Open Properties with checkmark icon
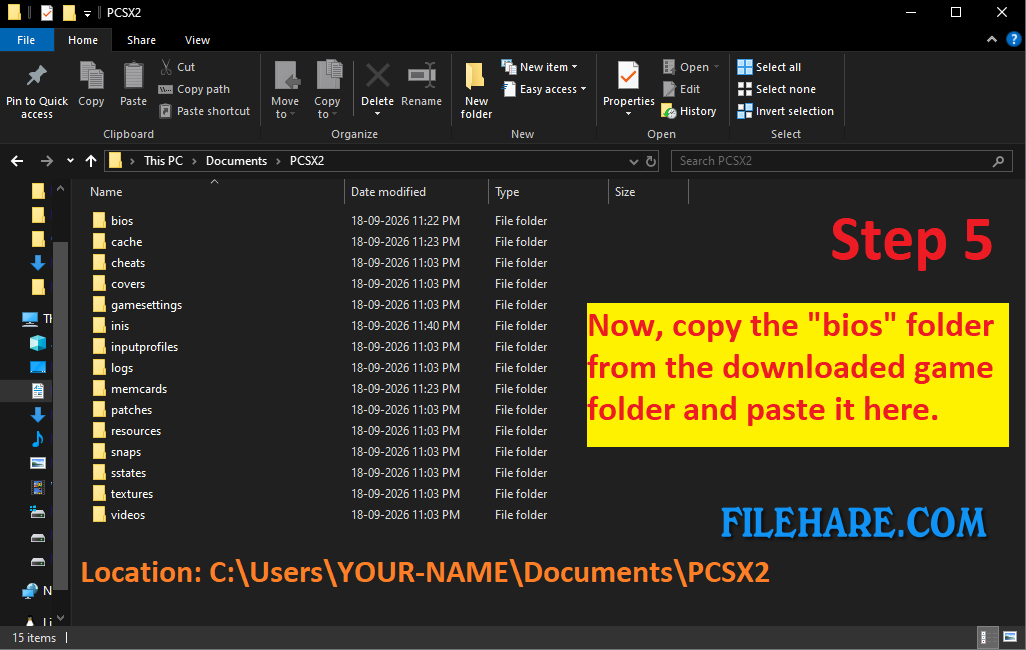Image resolution: width=1026 pixels, height=650 pixels. (x=628, y=77)
